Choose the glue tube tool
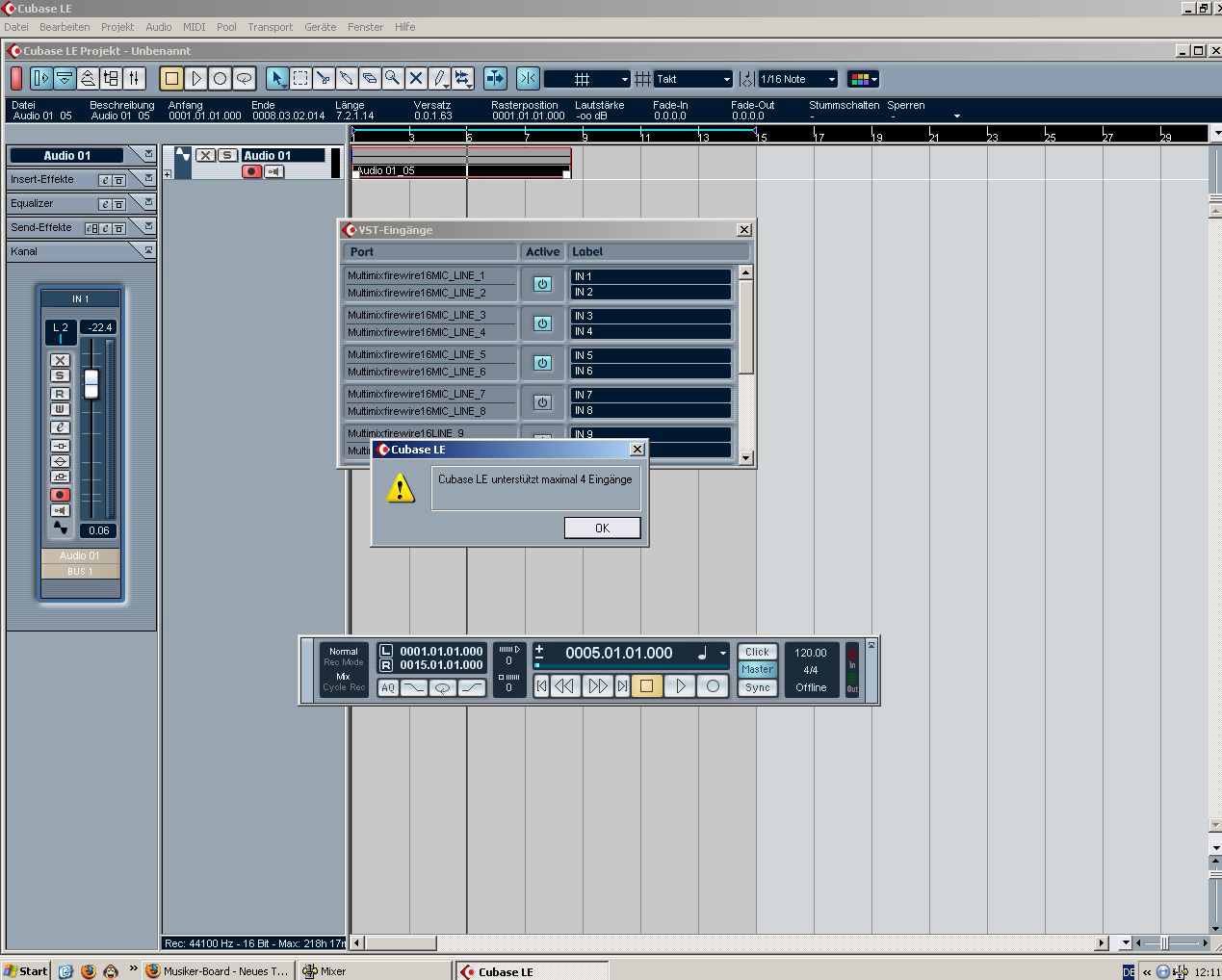Viewport: 1222px width, 980px height. pos(347,79)
